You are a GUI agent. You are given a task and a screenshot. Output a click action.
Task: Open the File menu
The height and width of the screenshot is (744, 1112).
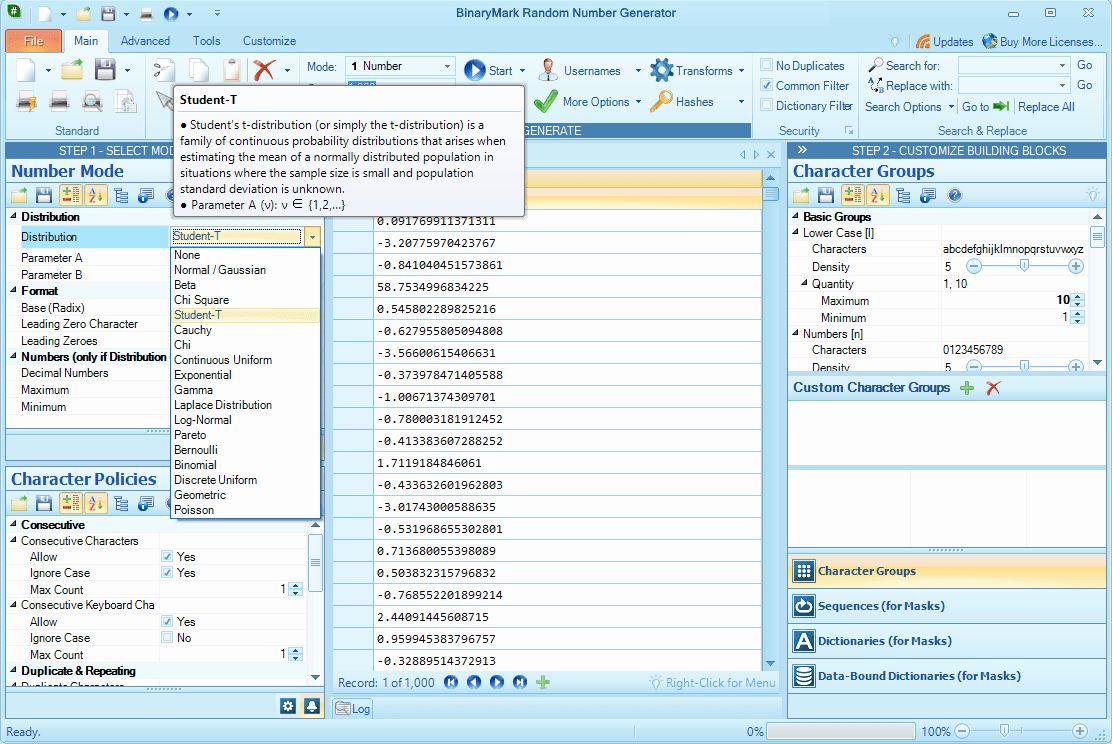(33, 41)
